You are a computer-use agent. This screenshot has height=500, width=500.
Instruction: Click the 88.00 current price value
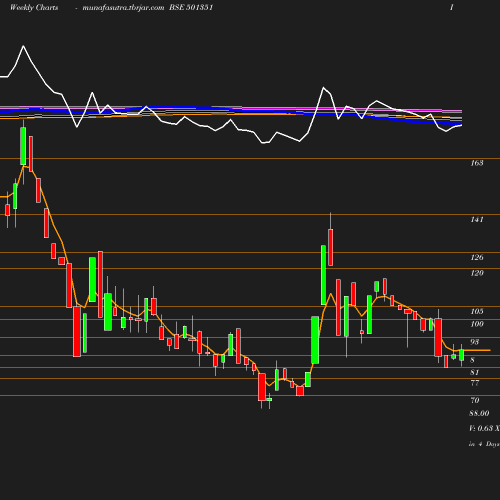479,413
